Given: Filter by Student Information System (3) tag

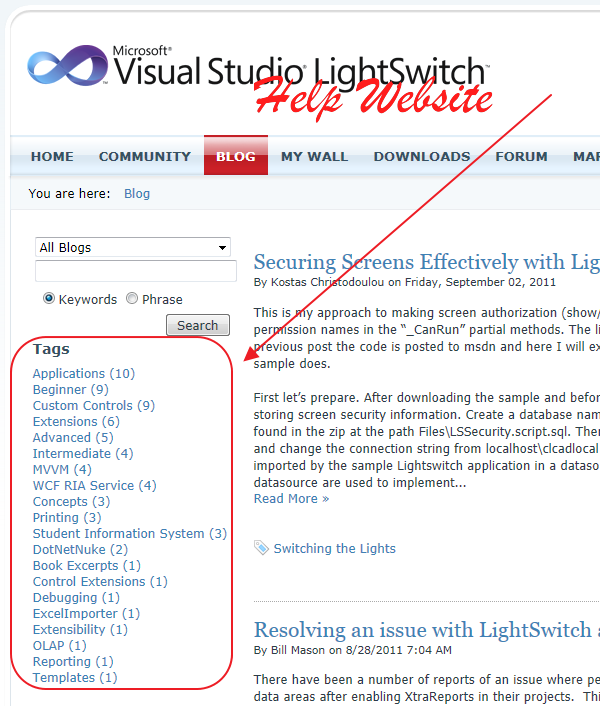Looking at the screenshot, I should 130,534.
